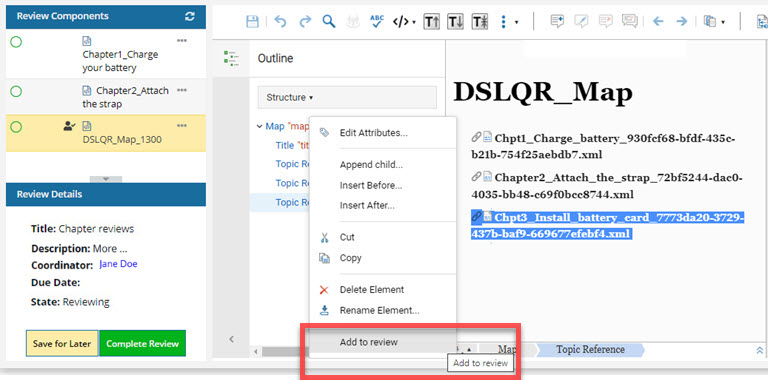The width and height of the screenshot is (768, 380).
Task: Click the Map breadcrumb segment
Action: tap(506, 350)
